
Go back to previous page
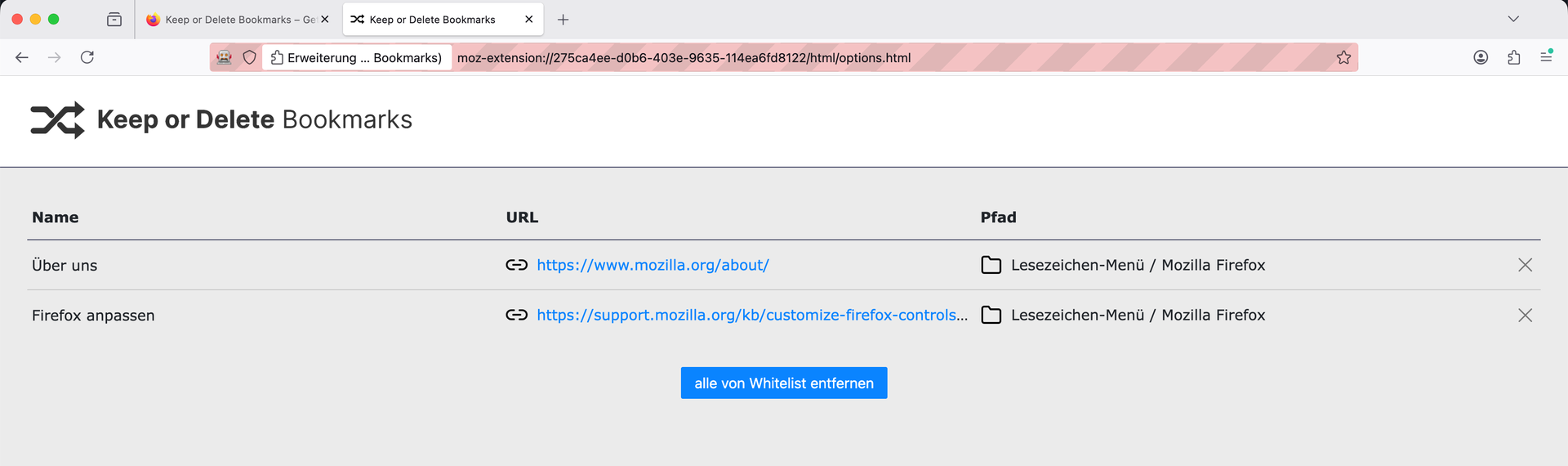point(22,57)
